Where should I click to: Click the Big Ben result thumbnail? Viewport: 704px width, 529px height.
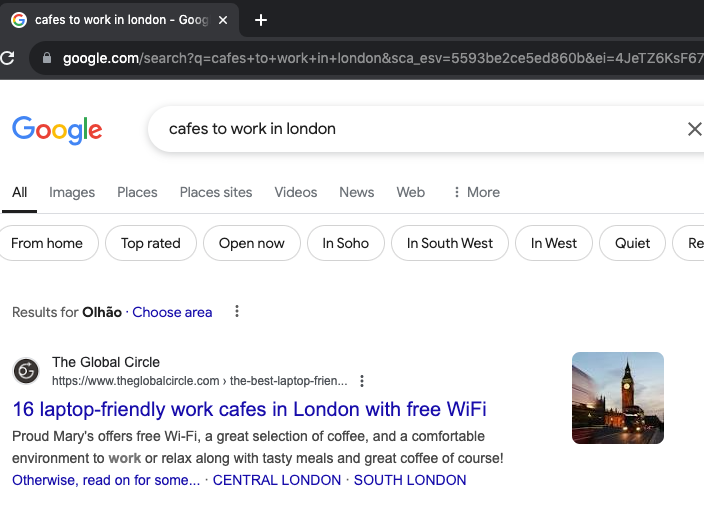[x=618, y=398]
